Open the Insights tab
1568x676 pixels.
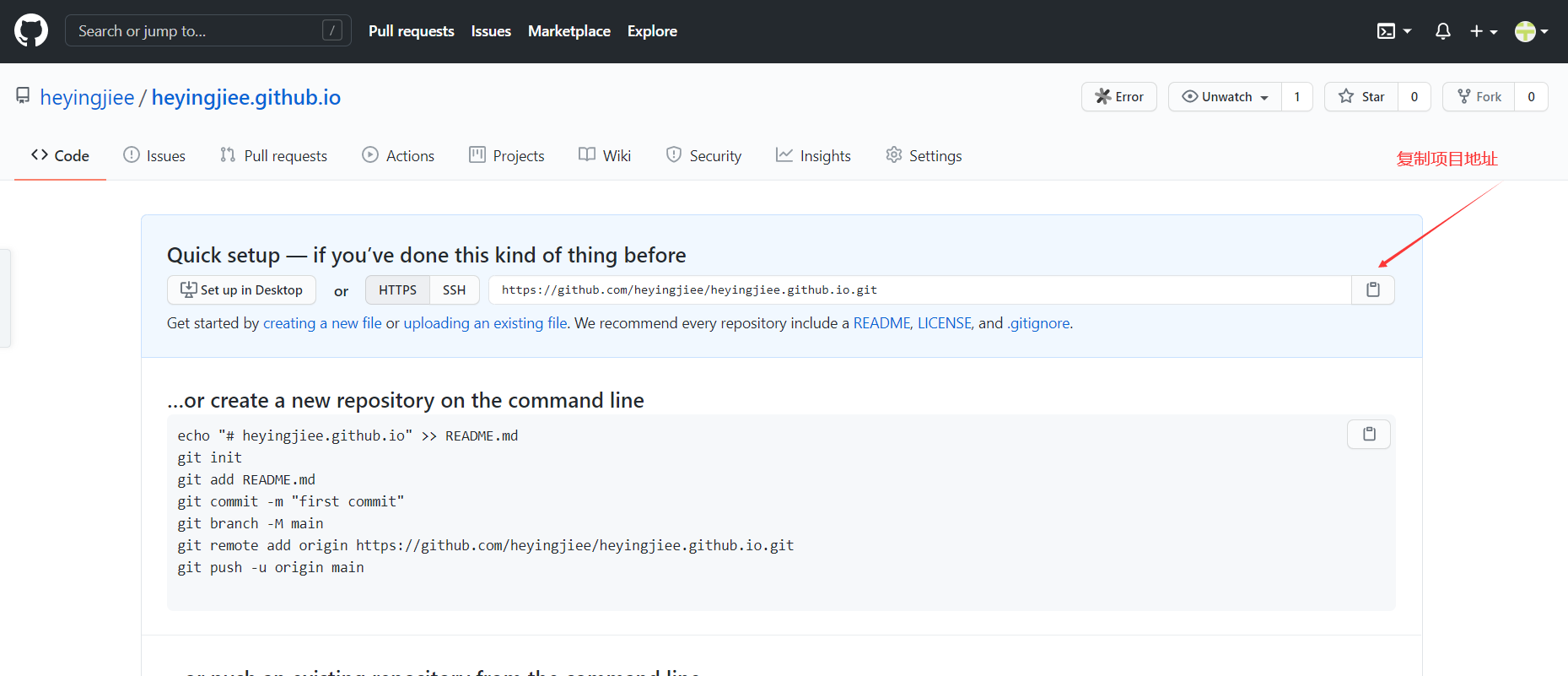(813, 155)
